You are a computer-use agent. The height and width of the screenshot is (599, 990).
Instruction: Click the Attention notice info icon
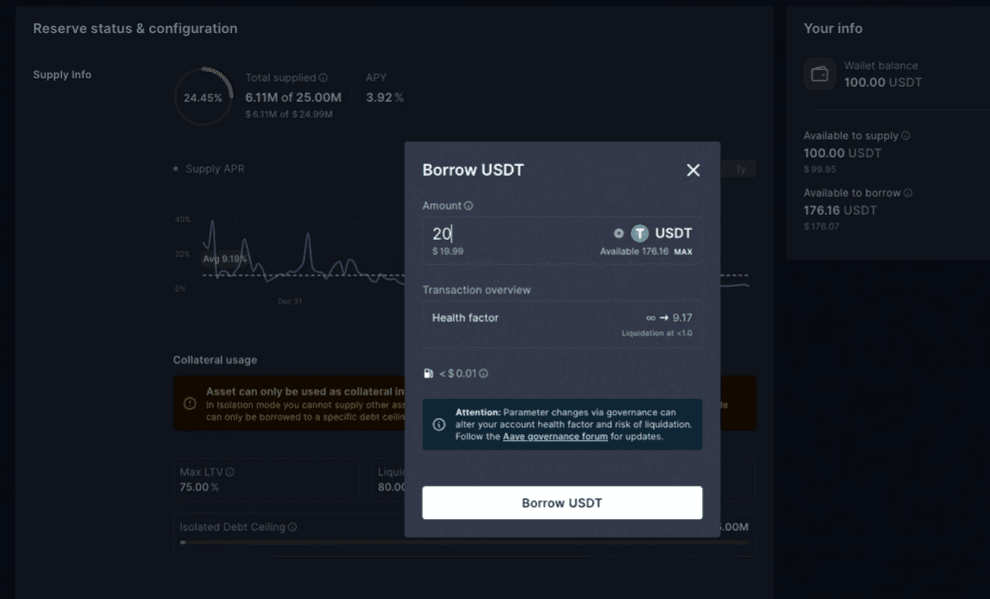click(439, 424)
